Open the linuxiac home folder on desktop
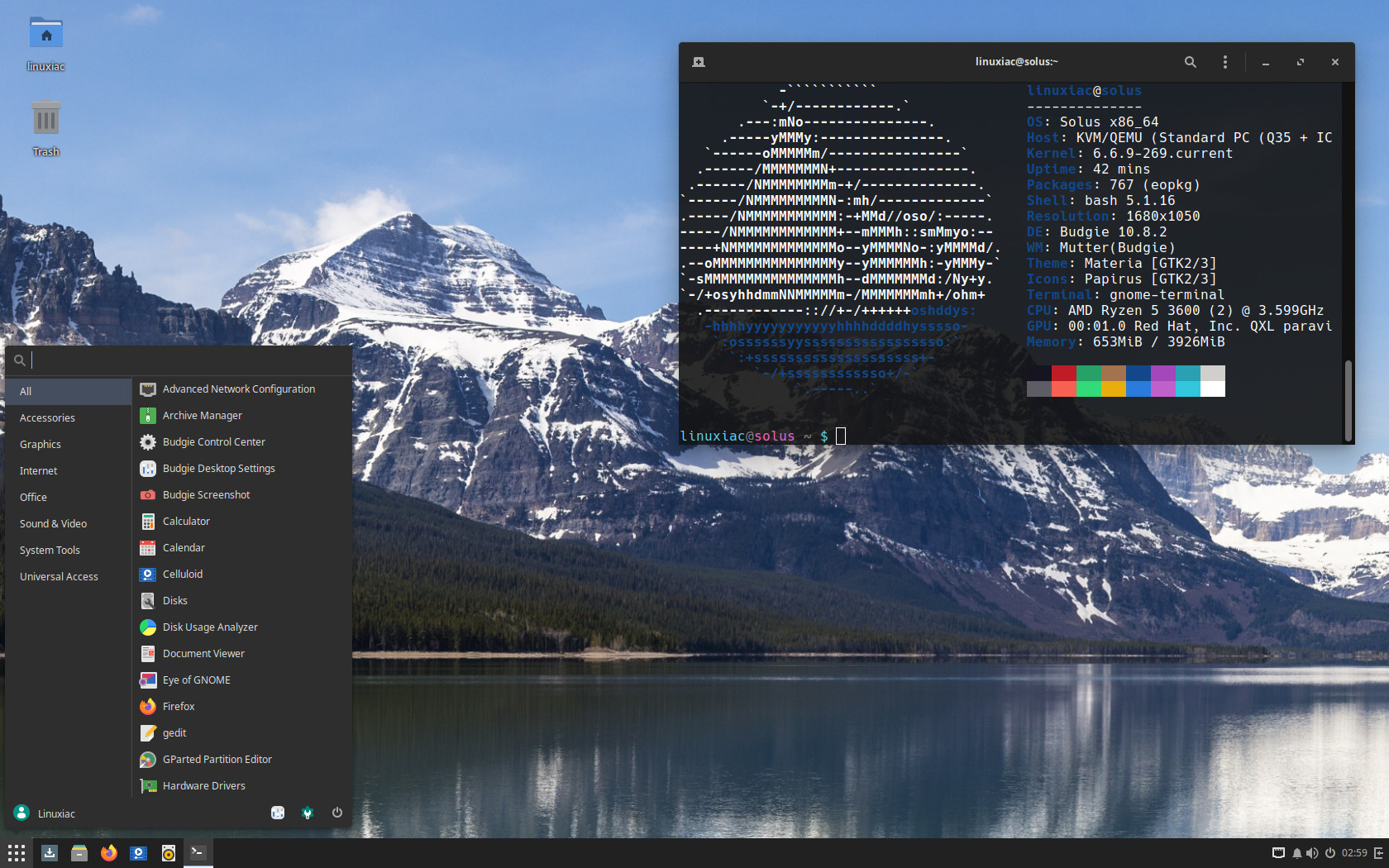Viewport: 1389px width, 868px height. (46, 43)
